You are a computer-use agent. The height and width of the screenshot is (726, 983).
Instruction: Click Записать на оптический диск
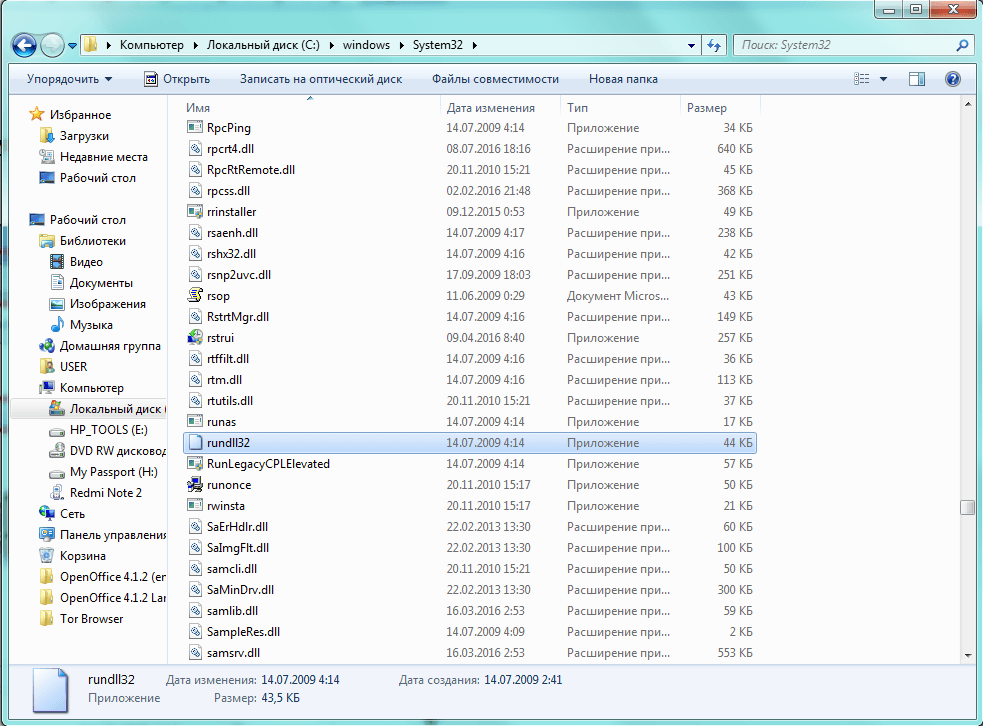321,79
